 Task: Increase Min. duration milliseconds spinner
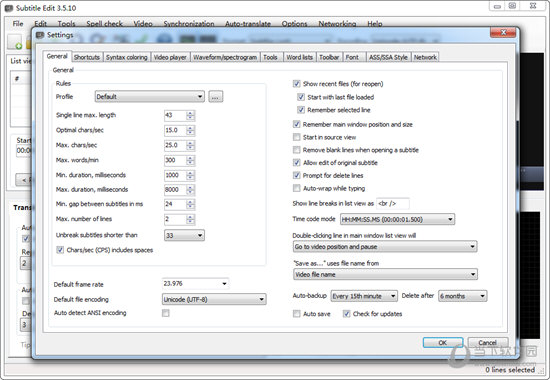(x=190, y=173)
